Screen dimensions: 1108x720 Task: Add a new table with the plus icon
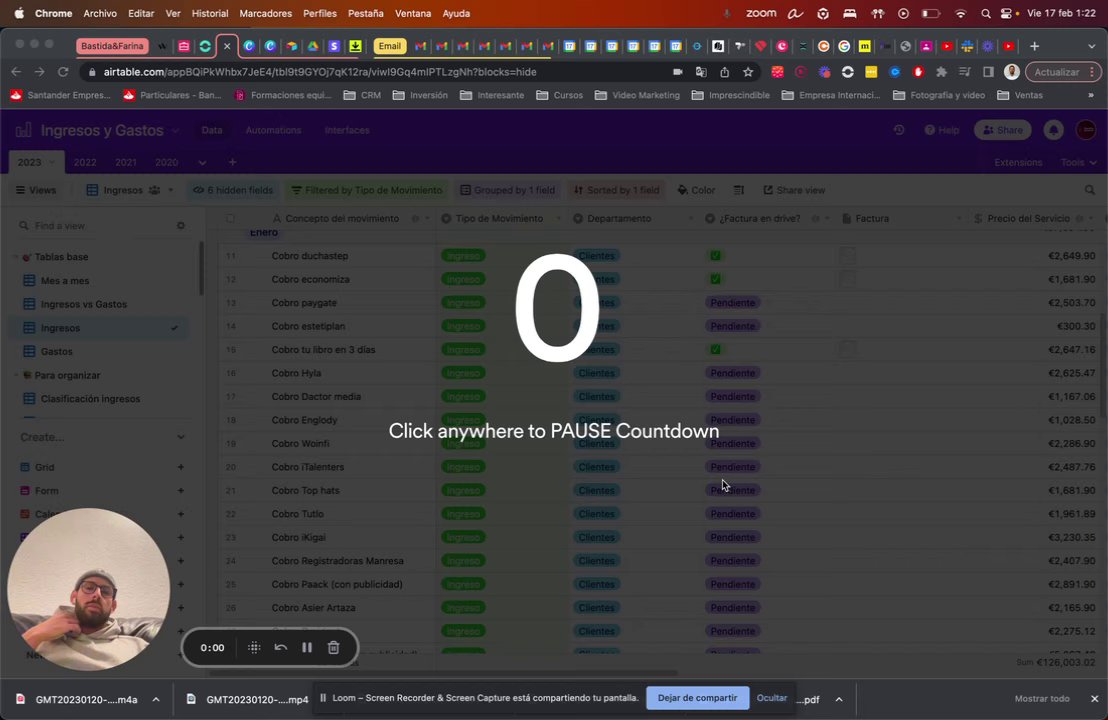pyautogui.click(x=232, y=163)
